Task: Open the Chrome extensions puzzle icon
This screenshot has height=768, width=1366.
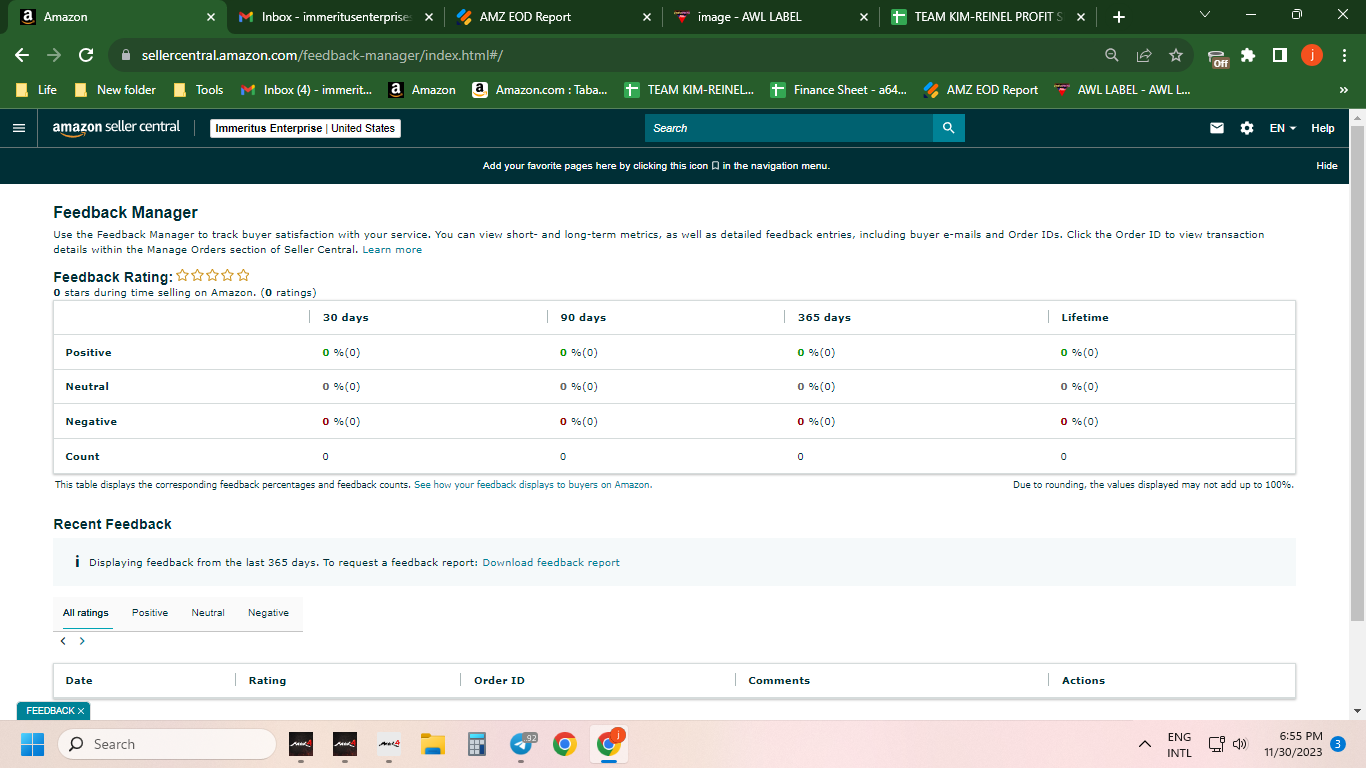Action: [1248, 55]
